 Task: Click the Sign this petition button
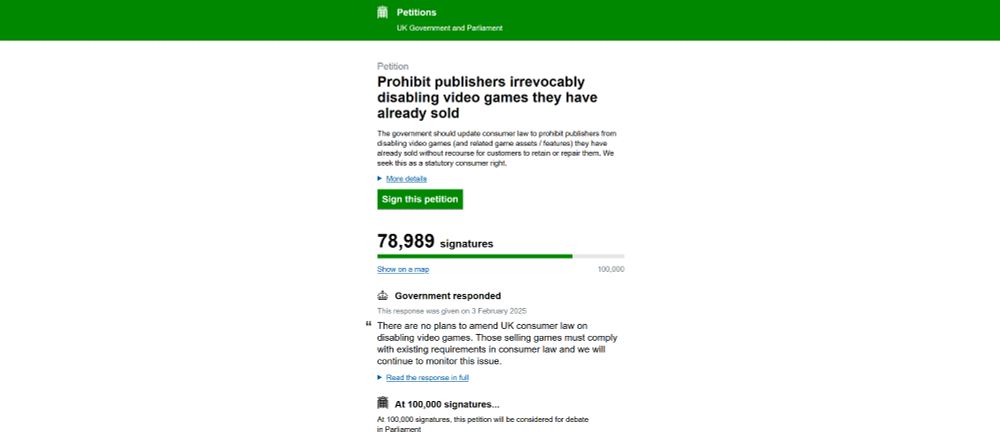tap(420, 200)
